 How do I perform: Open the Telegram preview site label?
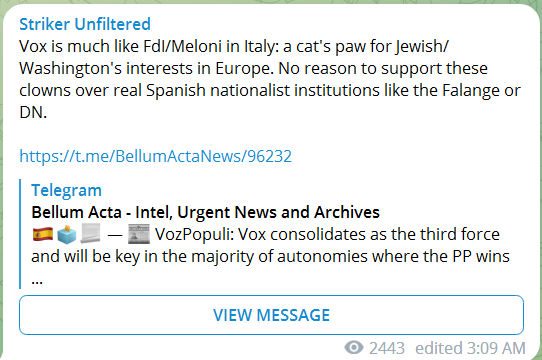66,190
